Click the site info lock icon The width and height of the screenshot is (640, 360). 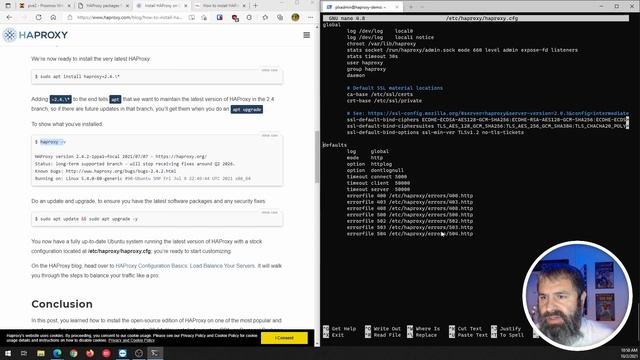tap(70, 18)
